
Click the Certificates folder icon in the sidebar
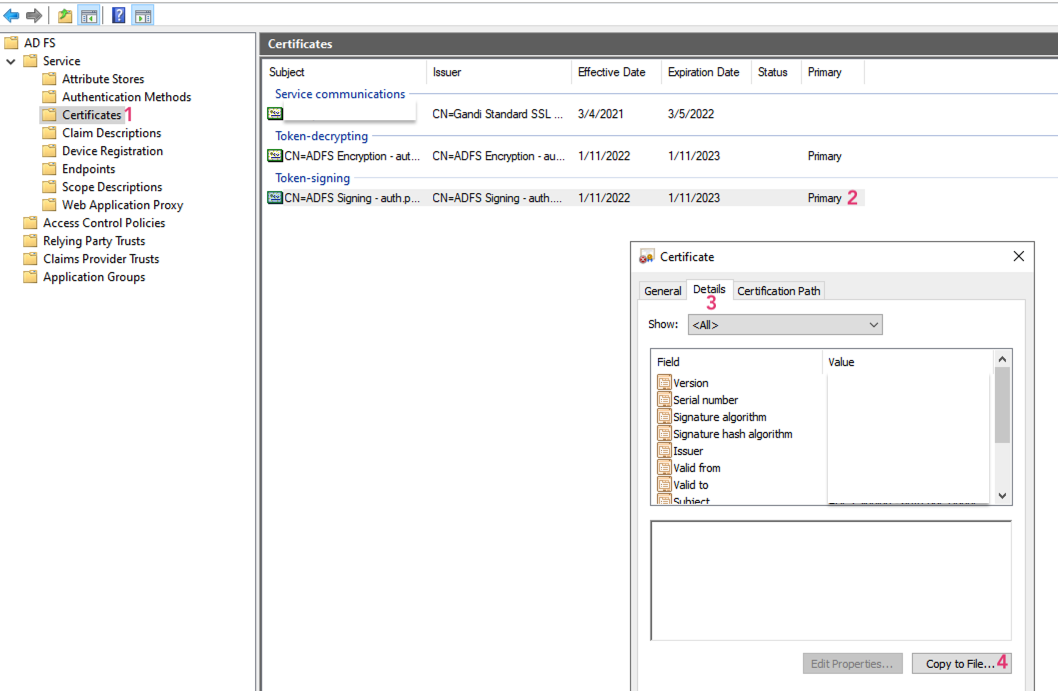click(49, 114)
